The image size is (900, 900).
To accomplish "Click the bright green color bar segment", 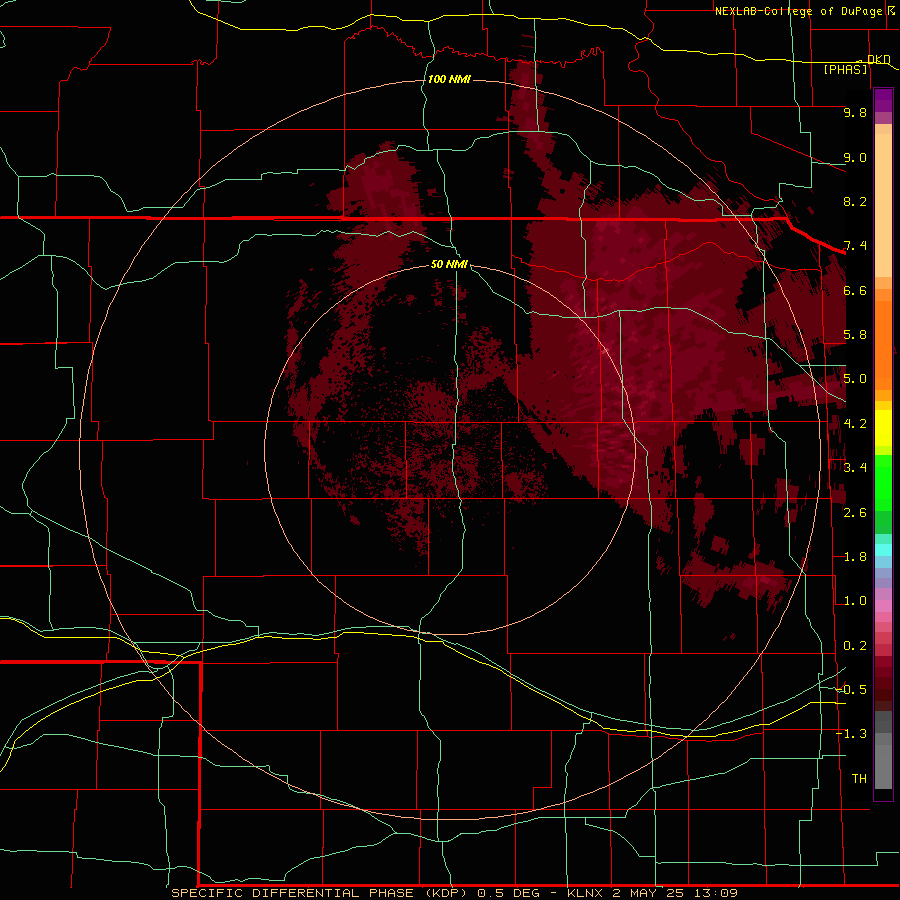I will coord(883,485).
